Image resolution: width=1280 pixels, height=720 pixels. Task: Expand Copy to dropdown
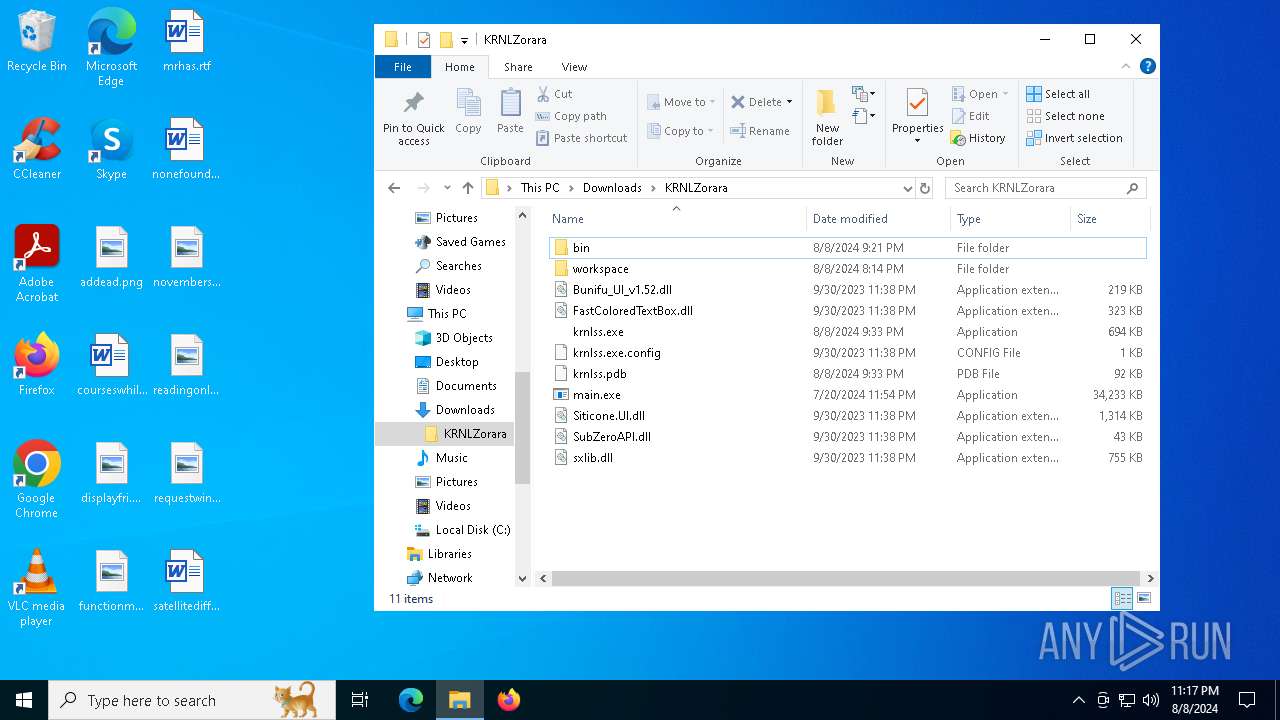[x=711, y=131]
